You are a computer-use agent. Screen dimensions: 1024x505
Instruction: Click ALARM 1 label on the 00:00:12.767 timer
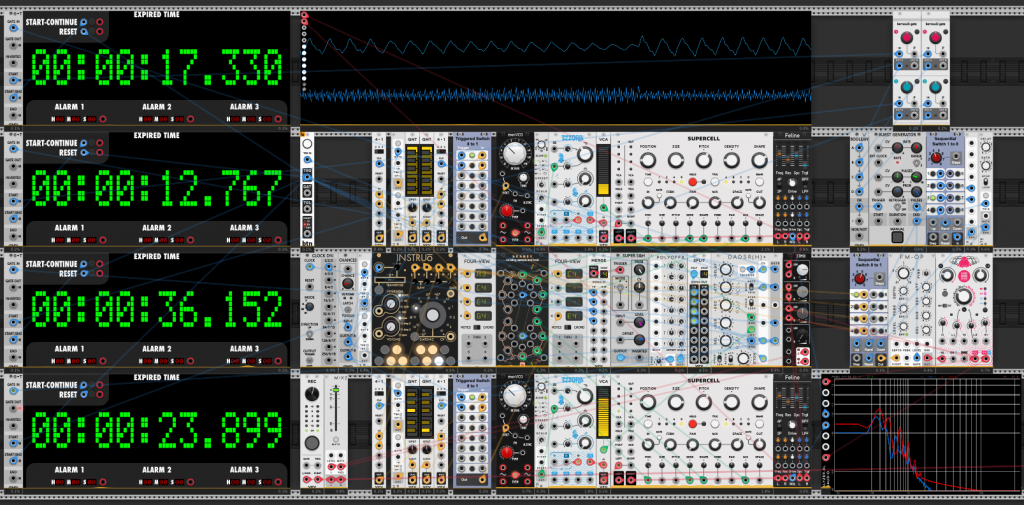tap(69, 228)
